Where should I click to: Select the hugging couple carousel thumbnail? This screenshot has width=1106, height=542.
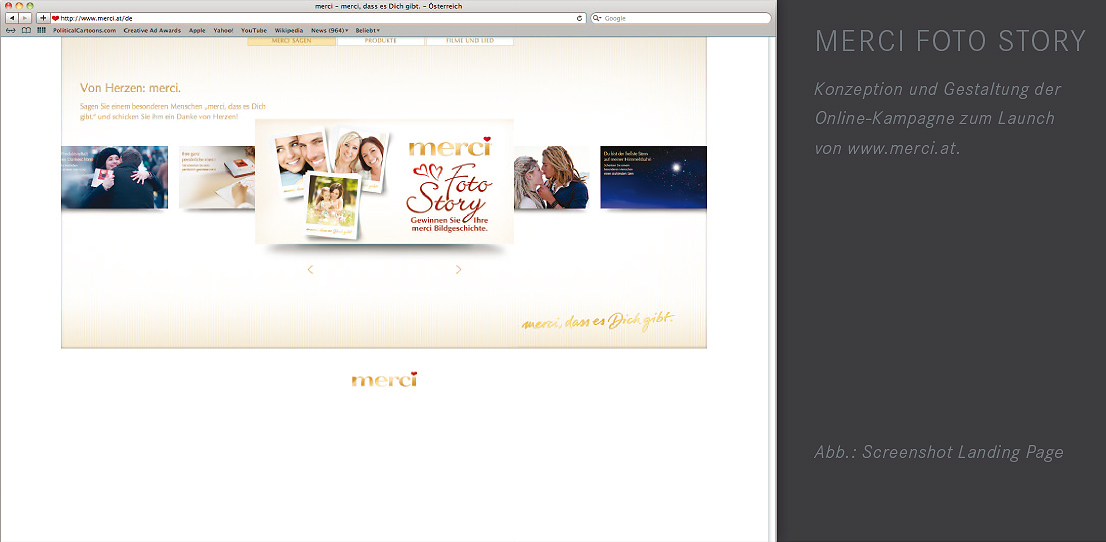pyautogui.click(x=114, y=177)
